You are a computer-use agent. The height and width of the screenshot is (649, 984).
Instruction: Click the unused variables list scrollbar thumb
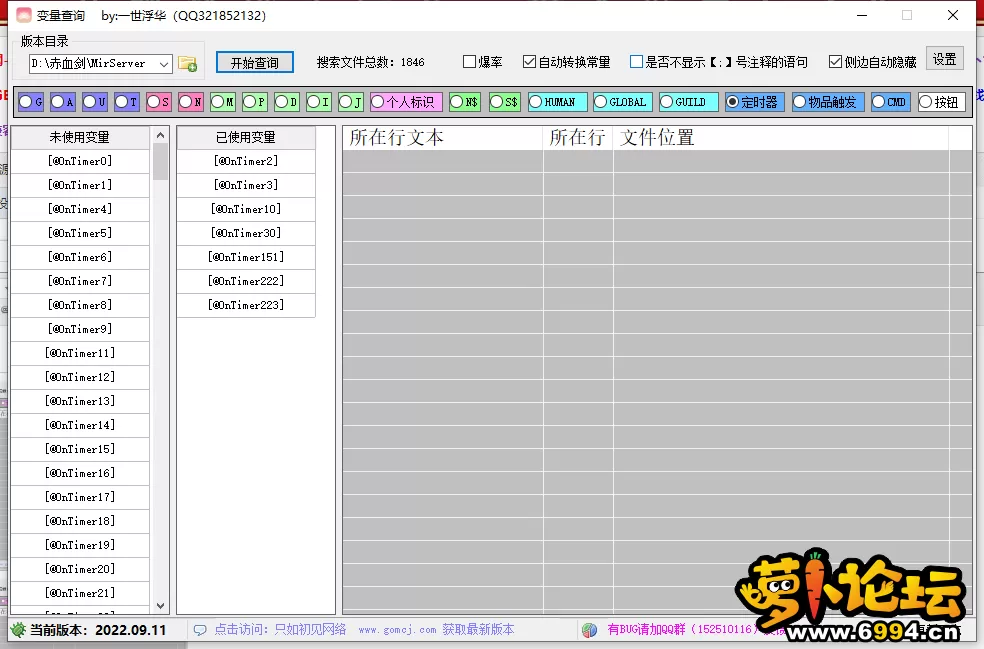point(160,161)
